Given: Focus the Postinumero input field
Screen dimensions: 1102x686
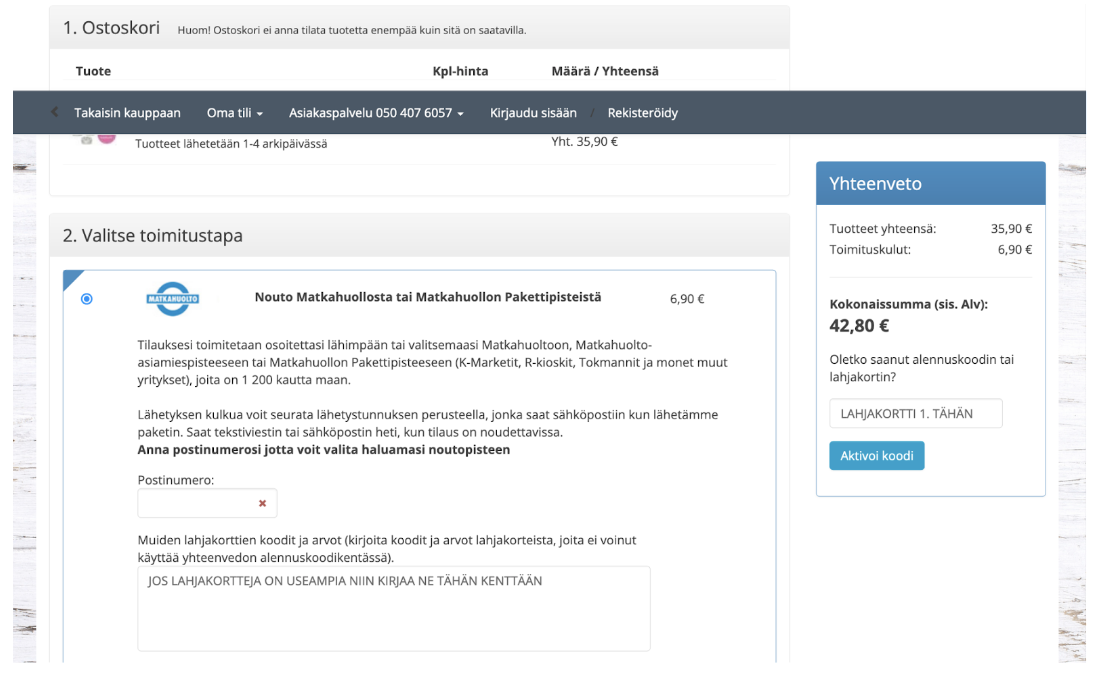Looking at the screenshot, I should tap(197, 503).
